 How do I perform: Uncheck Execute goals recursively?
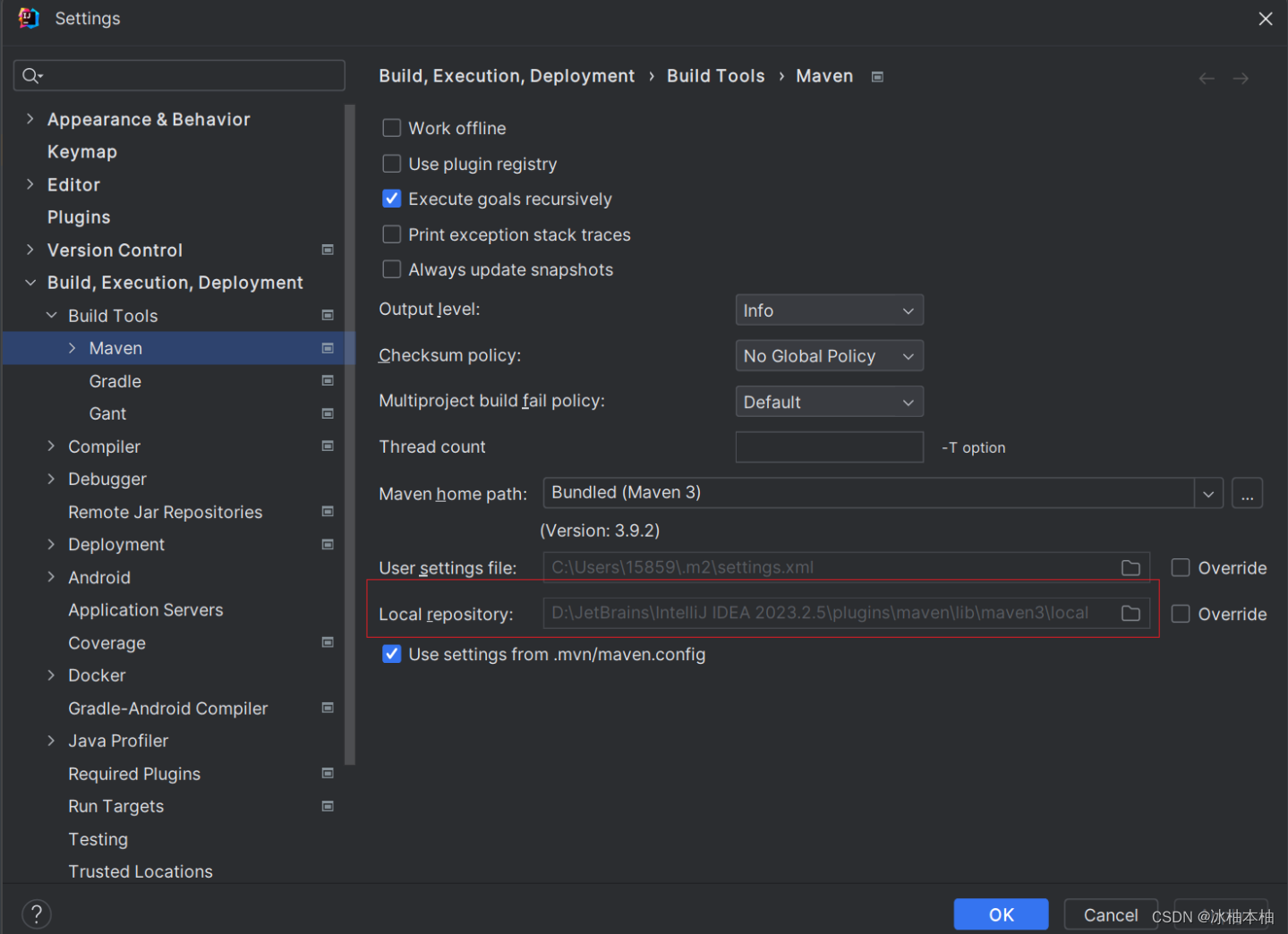(392, 199)
